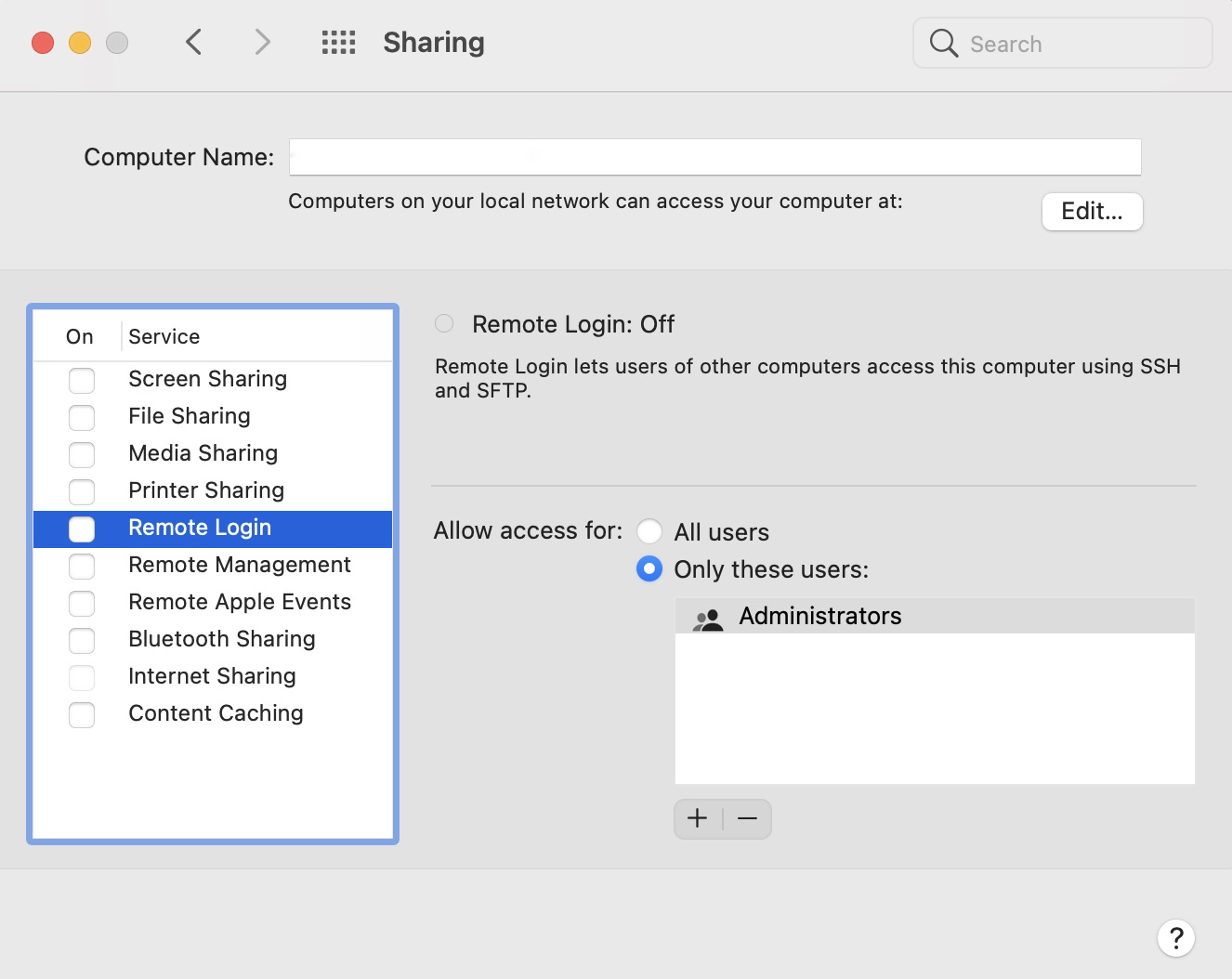This screenshot has width=1232, height=979.
Task: Click Remote Login: Off status indicator
Action: (x=444, y=323)
